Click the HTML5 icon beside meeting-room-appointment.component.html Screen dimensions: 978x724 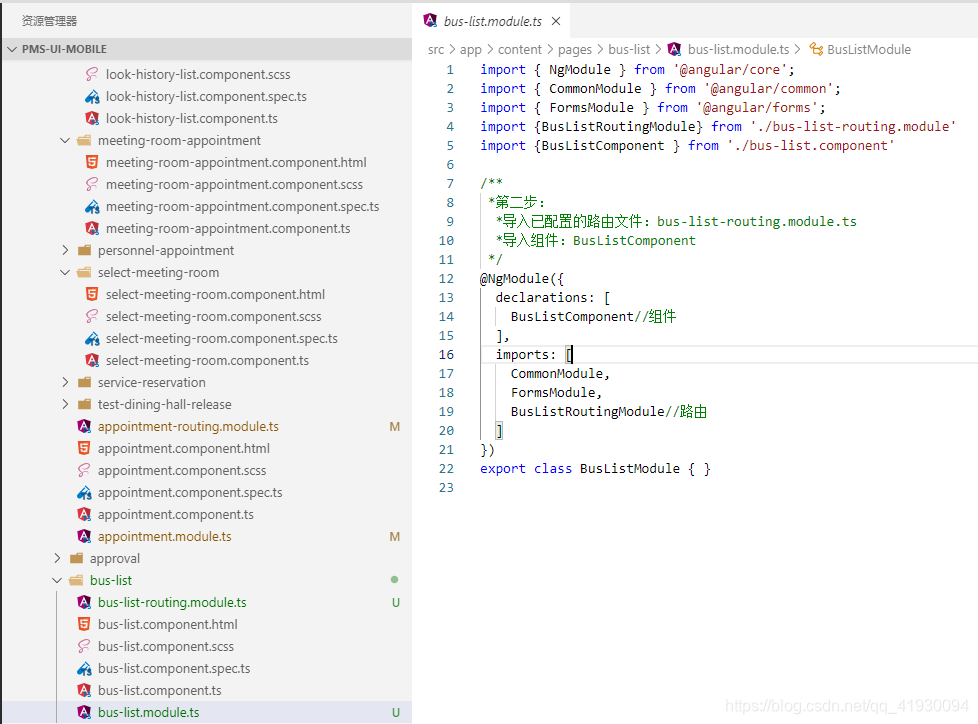[92, 163]
